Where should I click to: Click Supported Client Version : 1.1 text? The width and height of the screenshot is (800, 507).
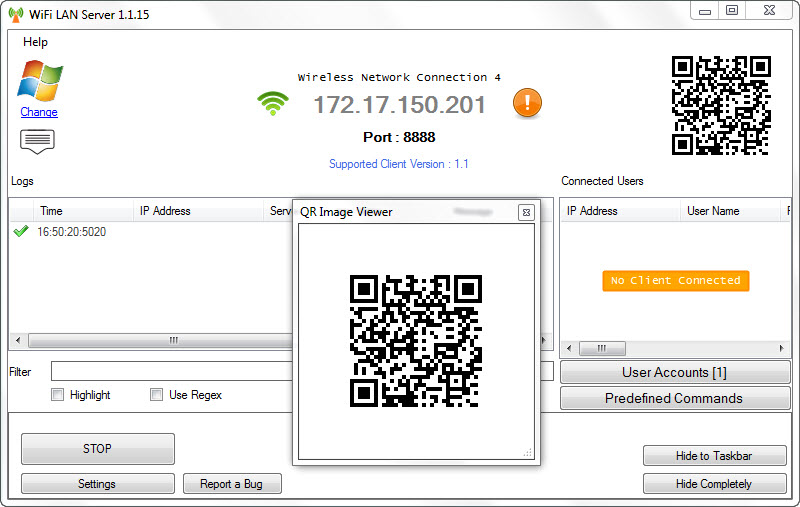398,164
